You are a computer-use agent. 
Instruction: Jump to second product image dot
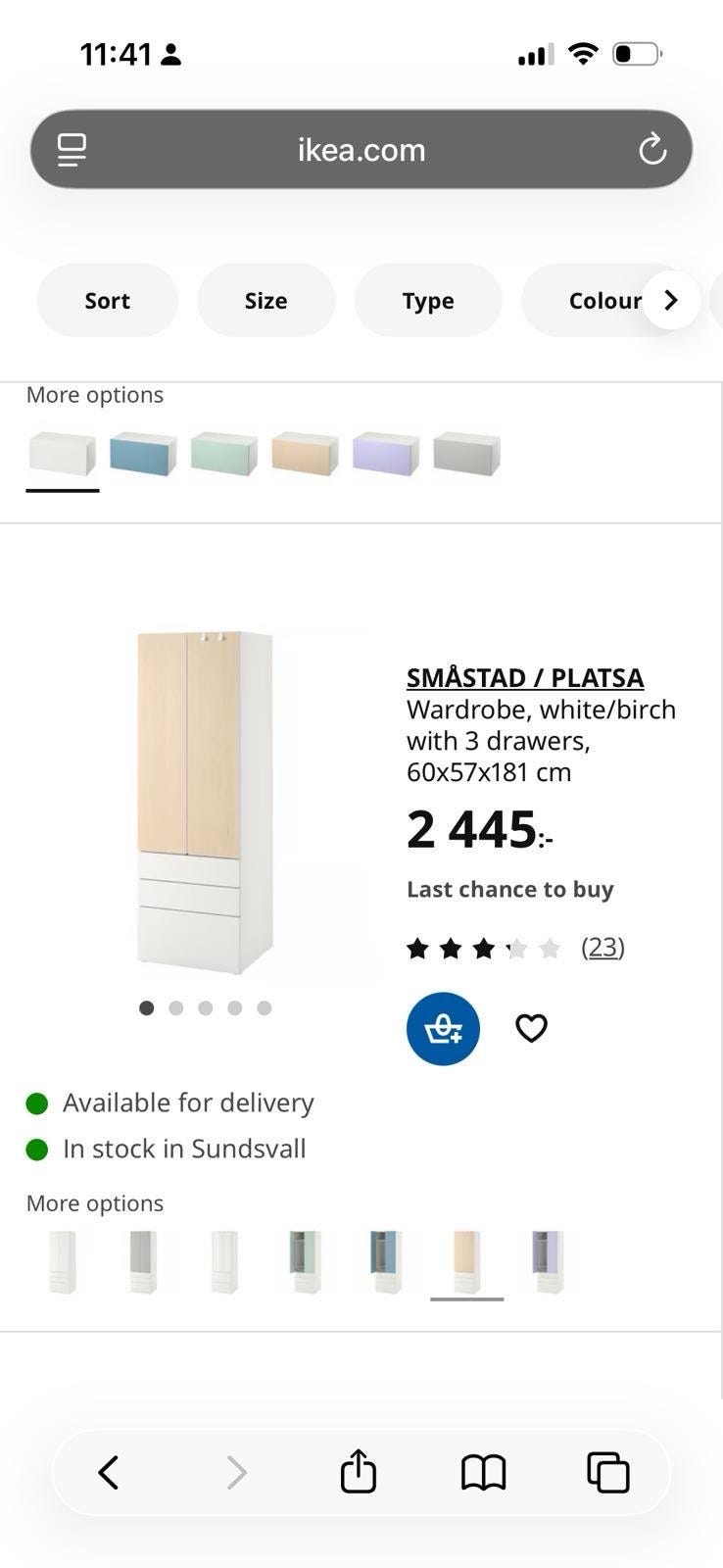(x=176, y=1008)
